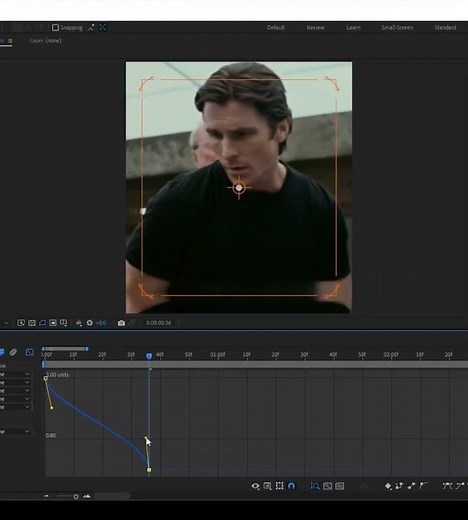Toggle fast previews region-of-interest icon
The width and height of the screenshot is (468, 520).
pyautogui.click(x=21, y=323)
